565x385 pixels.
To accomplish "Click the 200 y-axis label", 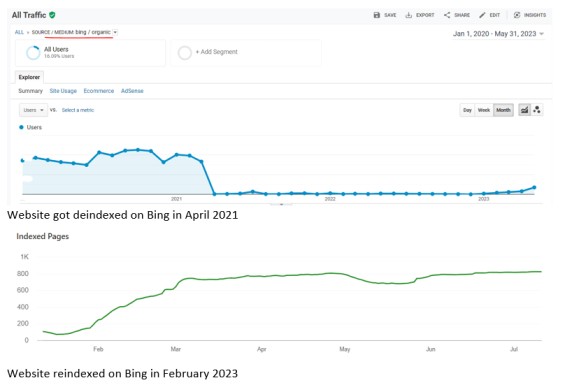I will (23, 323).
